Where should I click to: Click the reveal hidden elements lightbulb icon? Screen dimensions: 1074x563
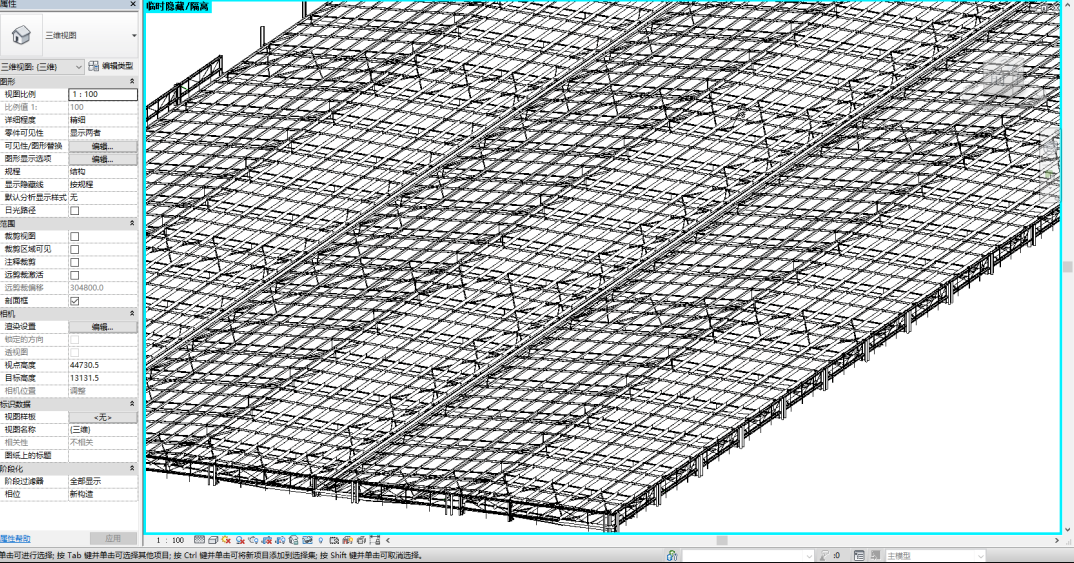point(321,540)
